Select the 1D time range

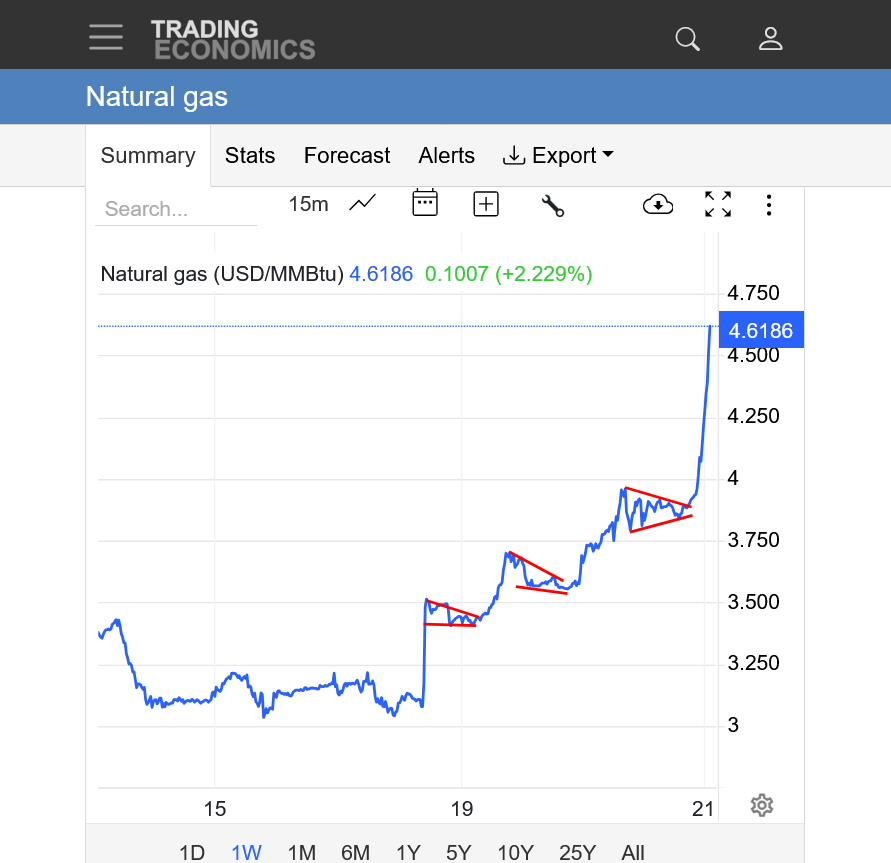click(x=192, y=852)
